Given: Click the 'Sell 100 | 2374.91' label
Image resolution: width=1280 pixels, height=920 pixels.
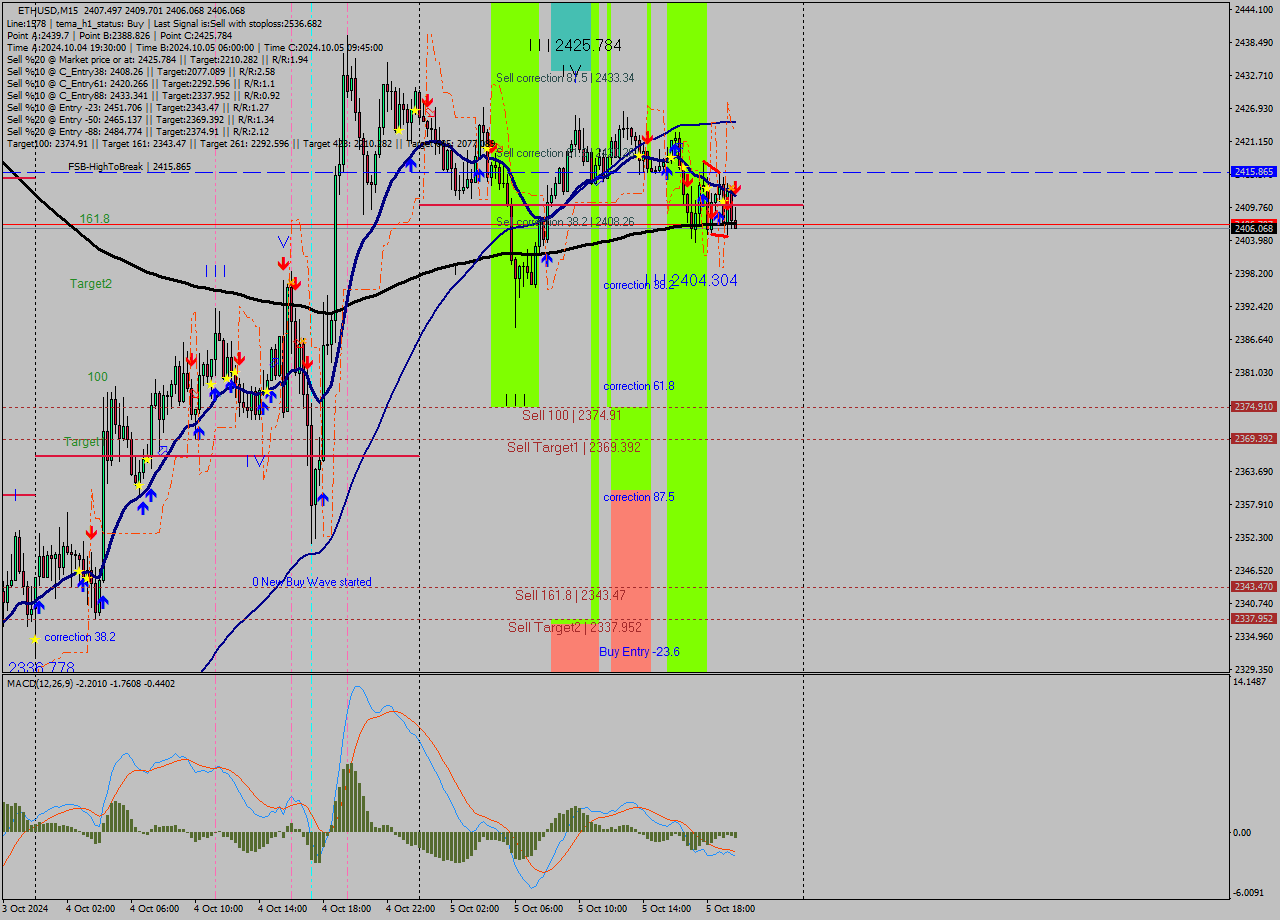Looking at the screenshot, I should [x=572, y=415].
